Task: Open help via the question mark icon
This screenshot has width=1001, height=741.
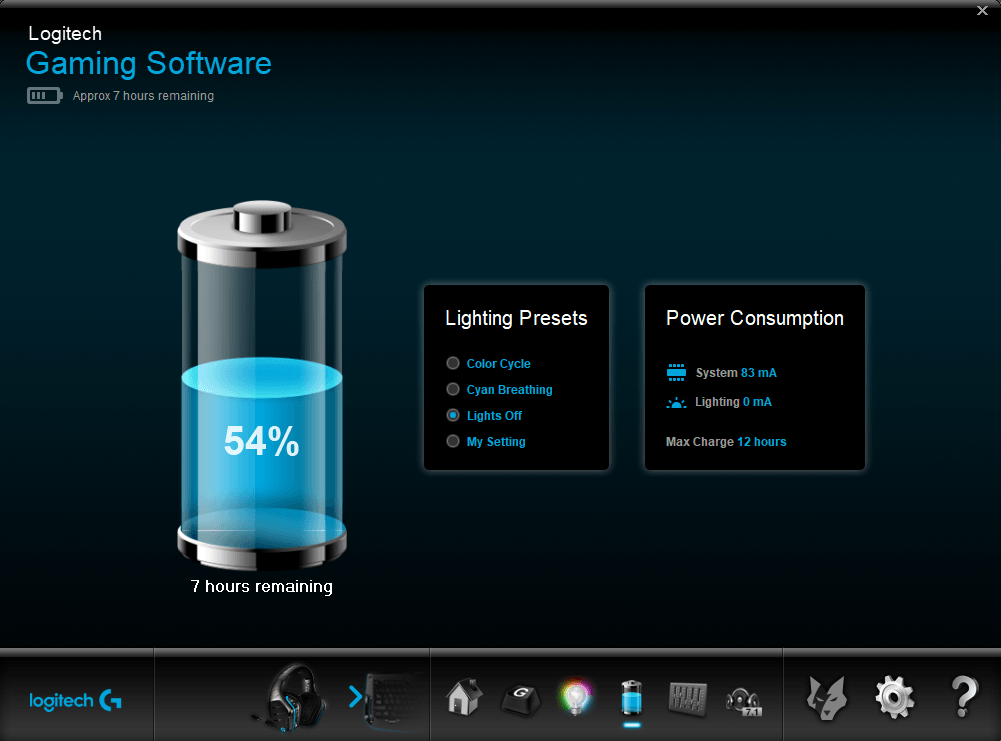Action: tap(963, 696)
